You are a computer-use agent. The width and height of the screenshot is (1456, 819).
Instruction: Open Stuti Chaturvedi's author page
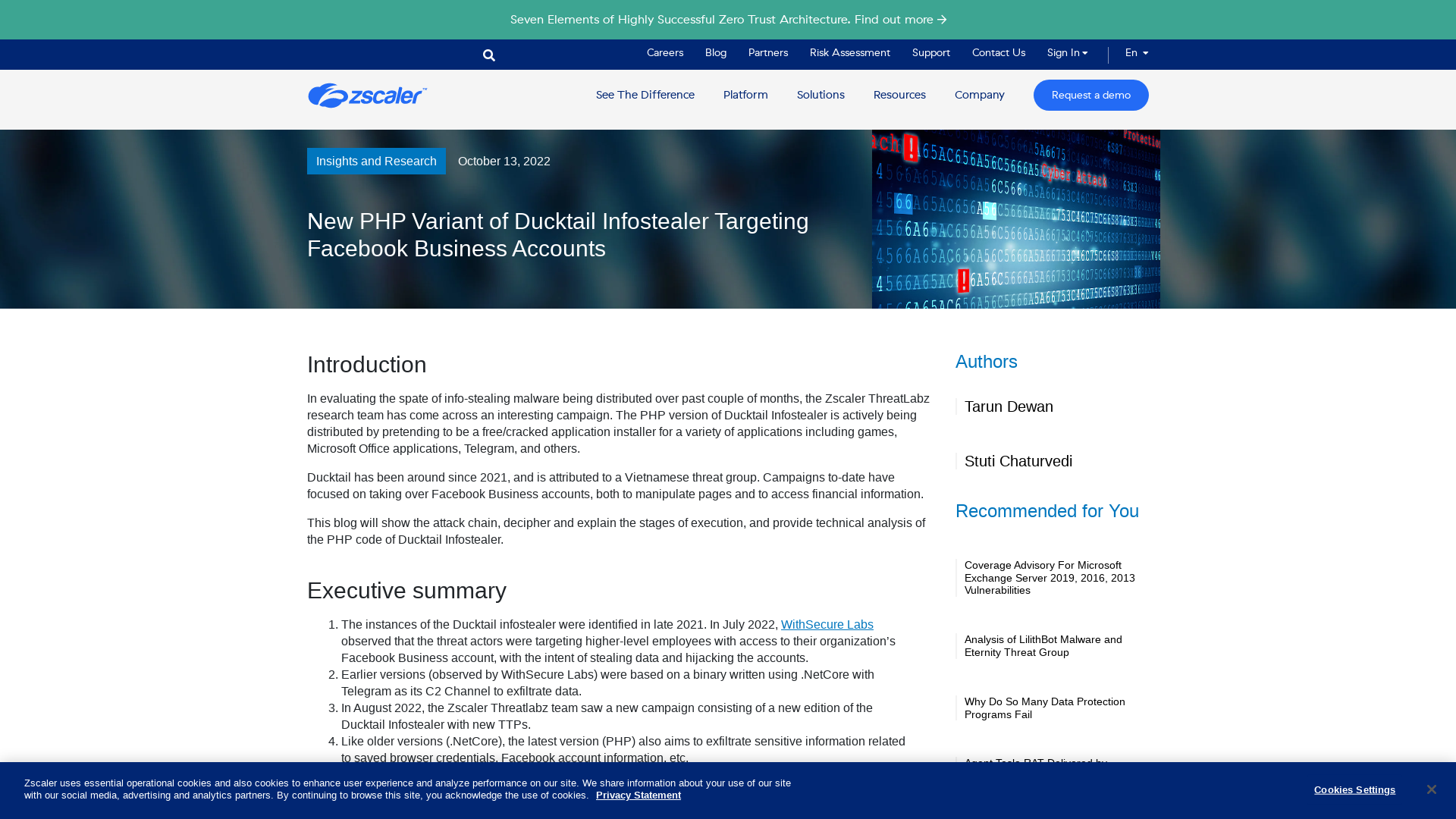tap(1018, 461)
